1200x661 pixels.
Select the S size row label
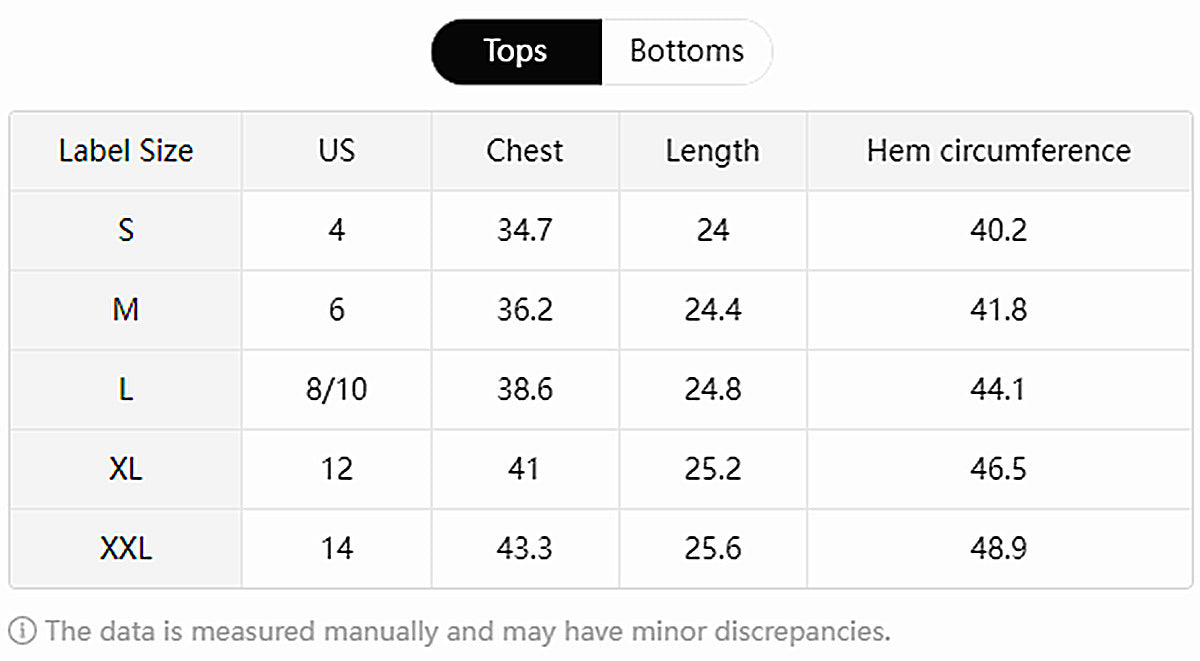[x=126, y=230]
